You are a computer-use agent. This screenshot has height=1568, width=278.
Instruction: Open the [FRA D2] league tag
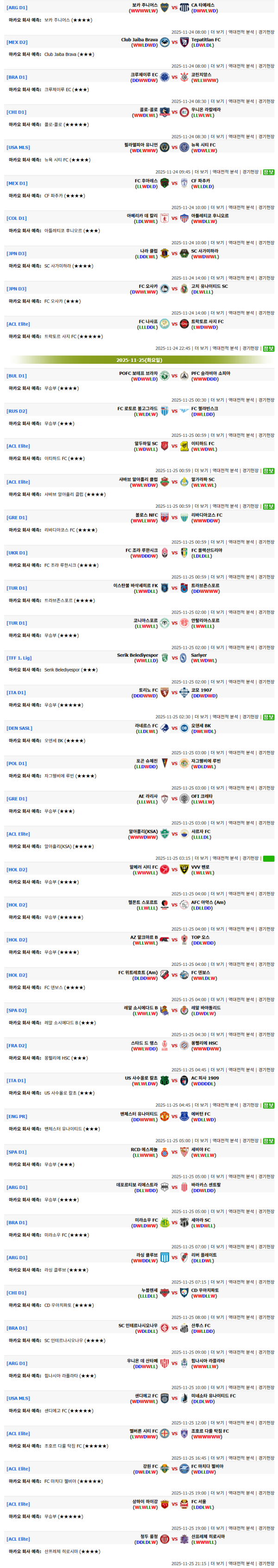[17, 1046]
